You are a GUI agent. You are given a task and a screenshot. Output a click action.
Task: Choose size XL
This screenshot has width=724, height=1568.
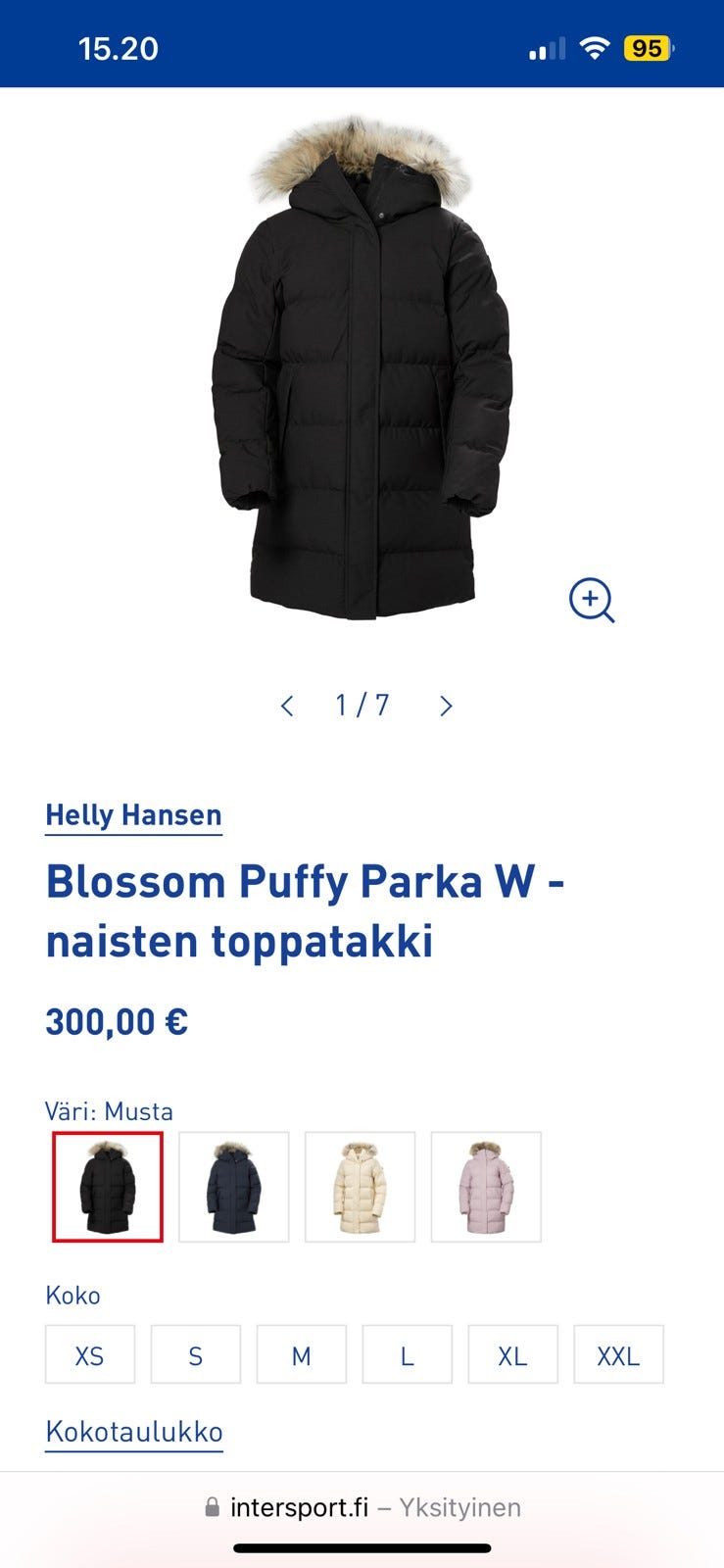pos(513,1355)
